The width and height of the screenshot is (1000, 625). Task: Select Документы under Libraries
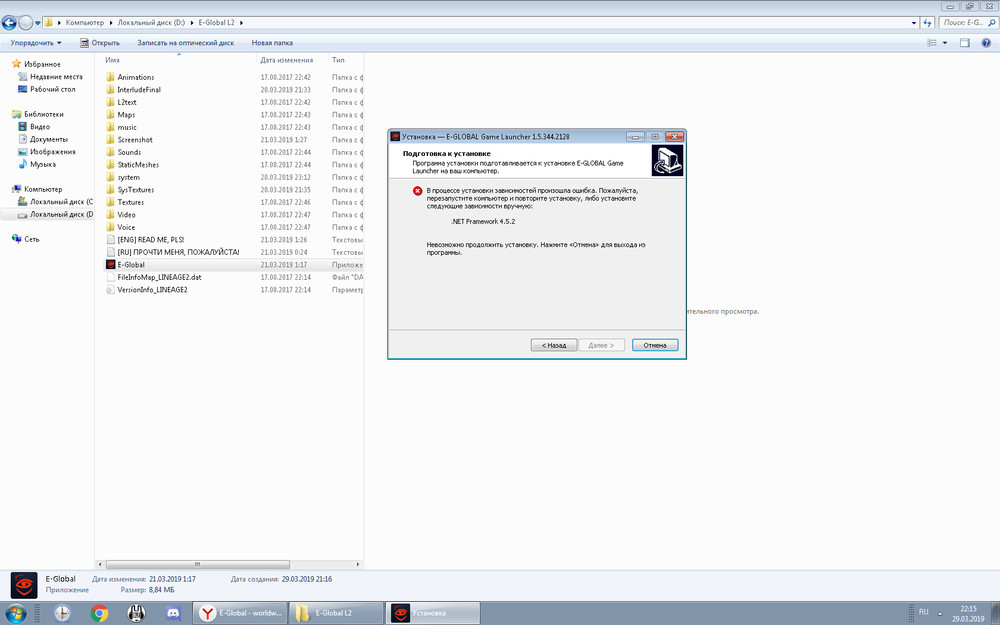point(49,139)
